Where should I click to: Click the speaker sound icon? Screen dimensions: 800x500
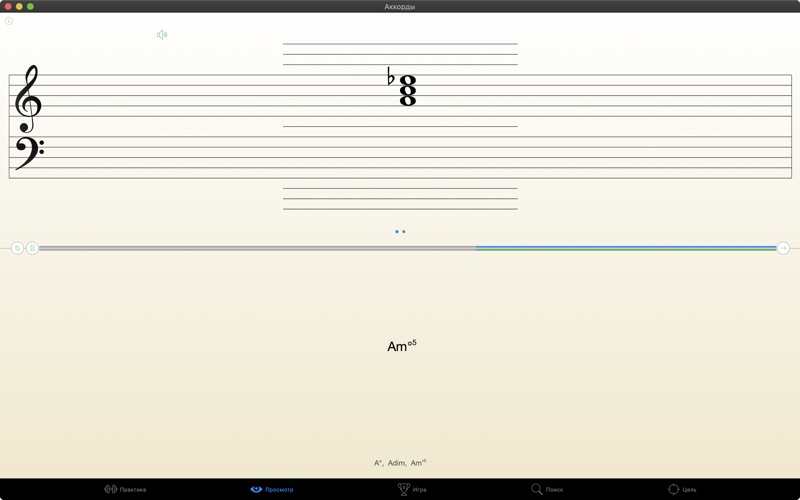point(162,35)
